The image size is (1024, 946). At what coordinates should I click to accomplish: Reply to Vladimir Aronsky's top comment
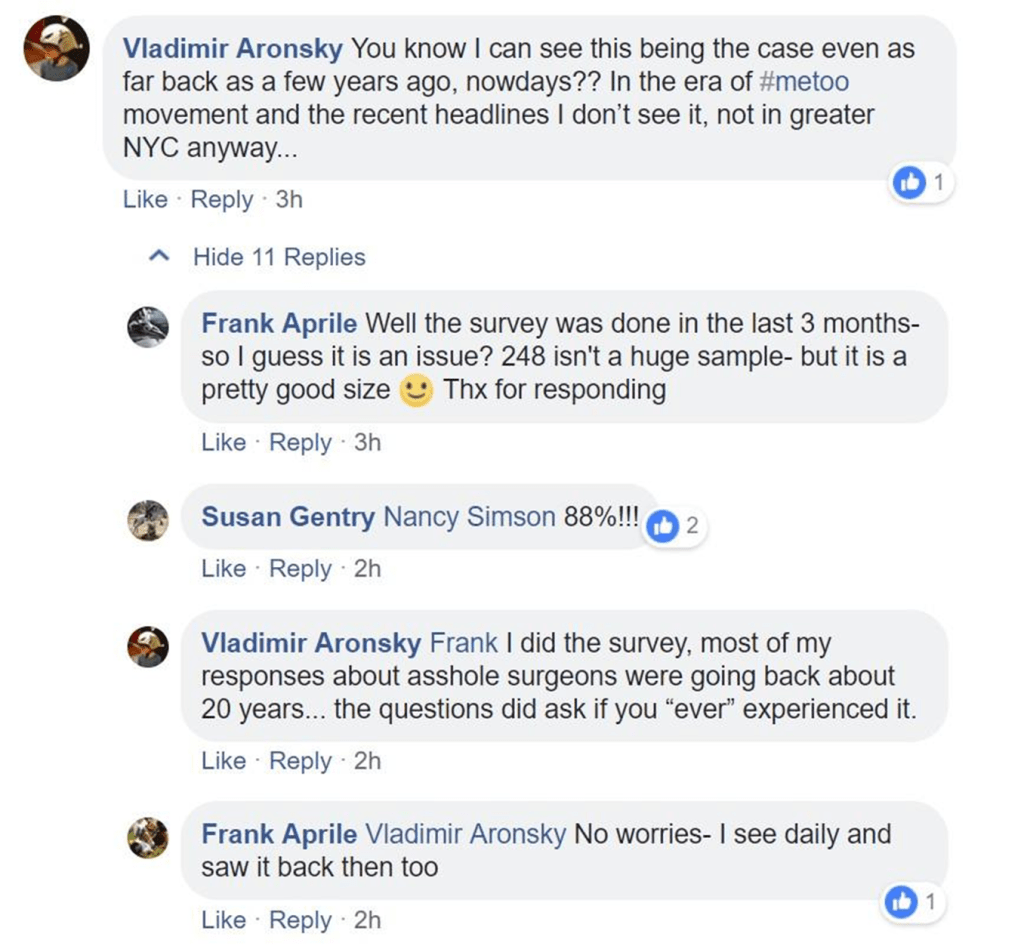[x=222, y=199]
